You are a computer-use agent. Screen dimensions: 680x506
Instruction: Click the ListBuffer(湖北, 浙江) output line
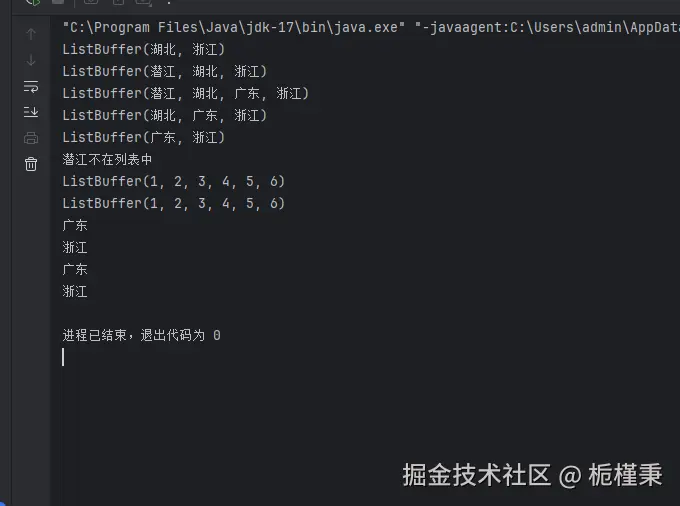(x=144, y=49)
